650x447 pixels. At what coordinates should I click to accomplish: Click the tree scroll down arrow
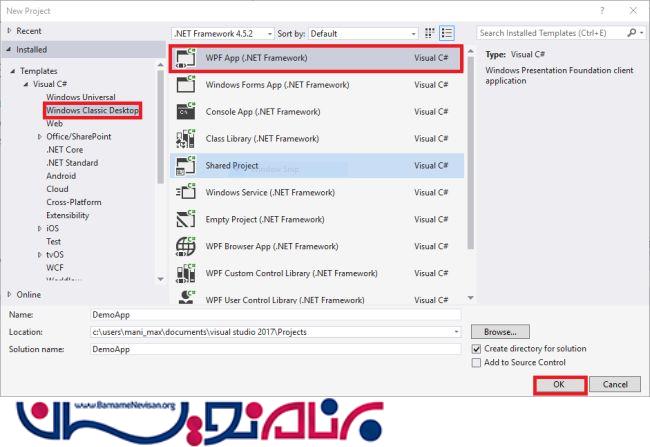160,279
